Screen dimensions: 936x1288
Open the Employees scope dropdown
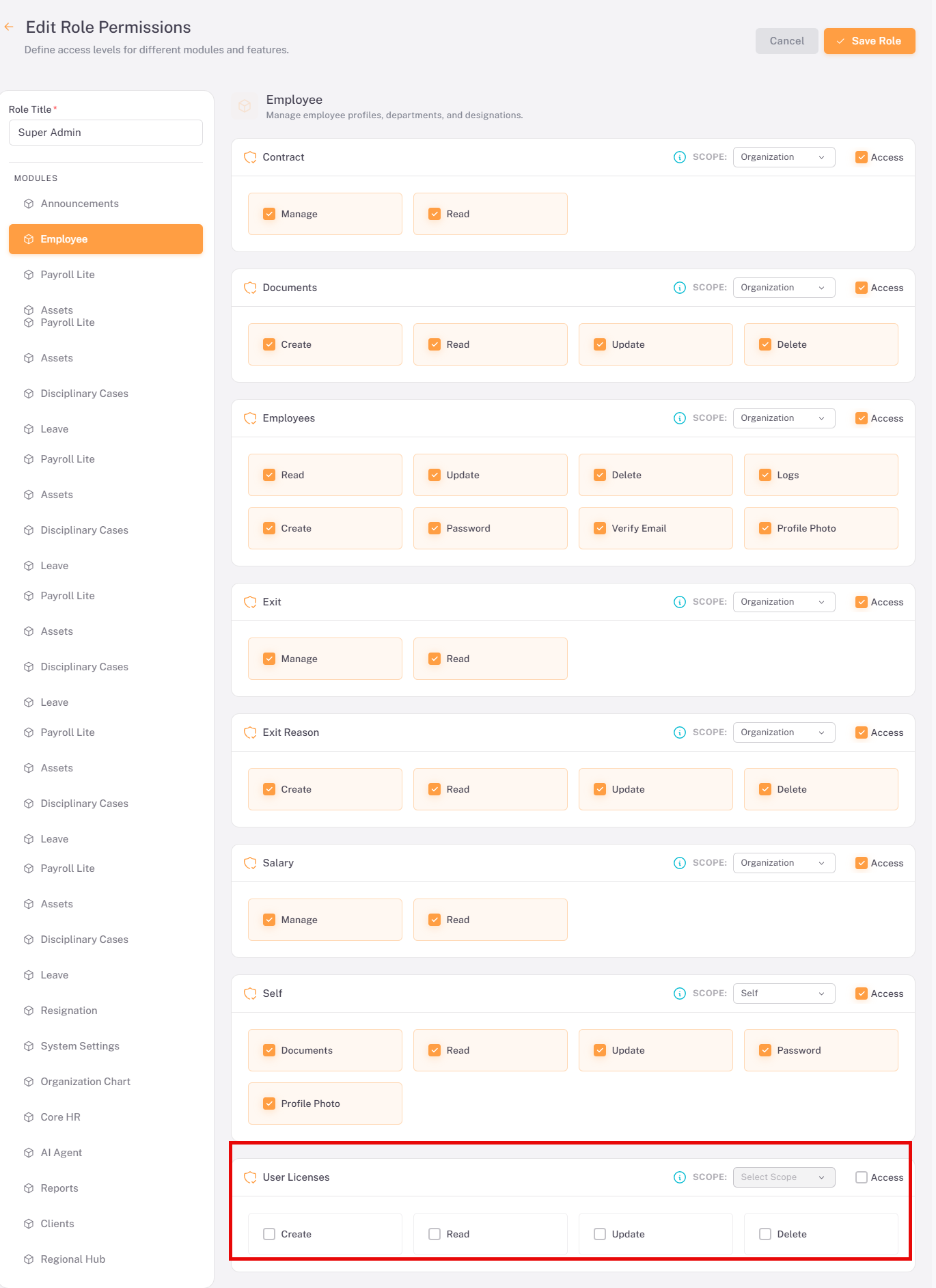coord(784,418)
